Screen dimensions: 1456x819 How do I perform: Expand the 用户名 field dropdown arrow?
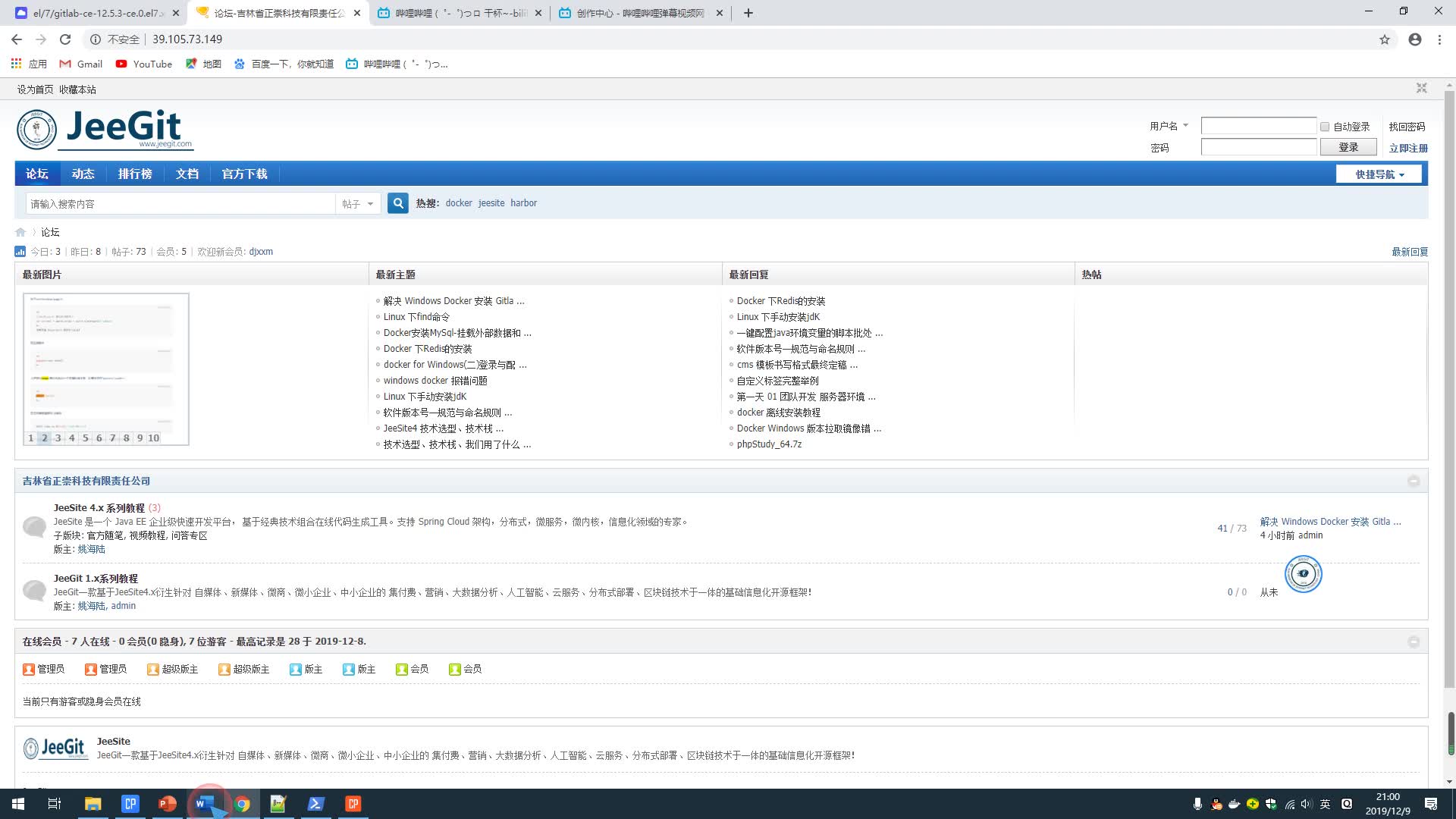1186,126
